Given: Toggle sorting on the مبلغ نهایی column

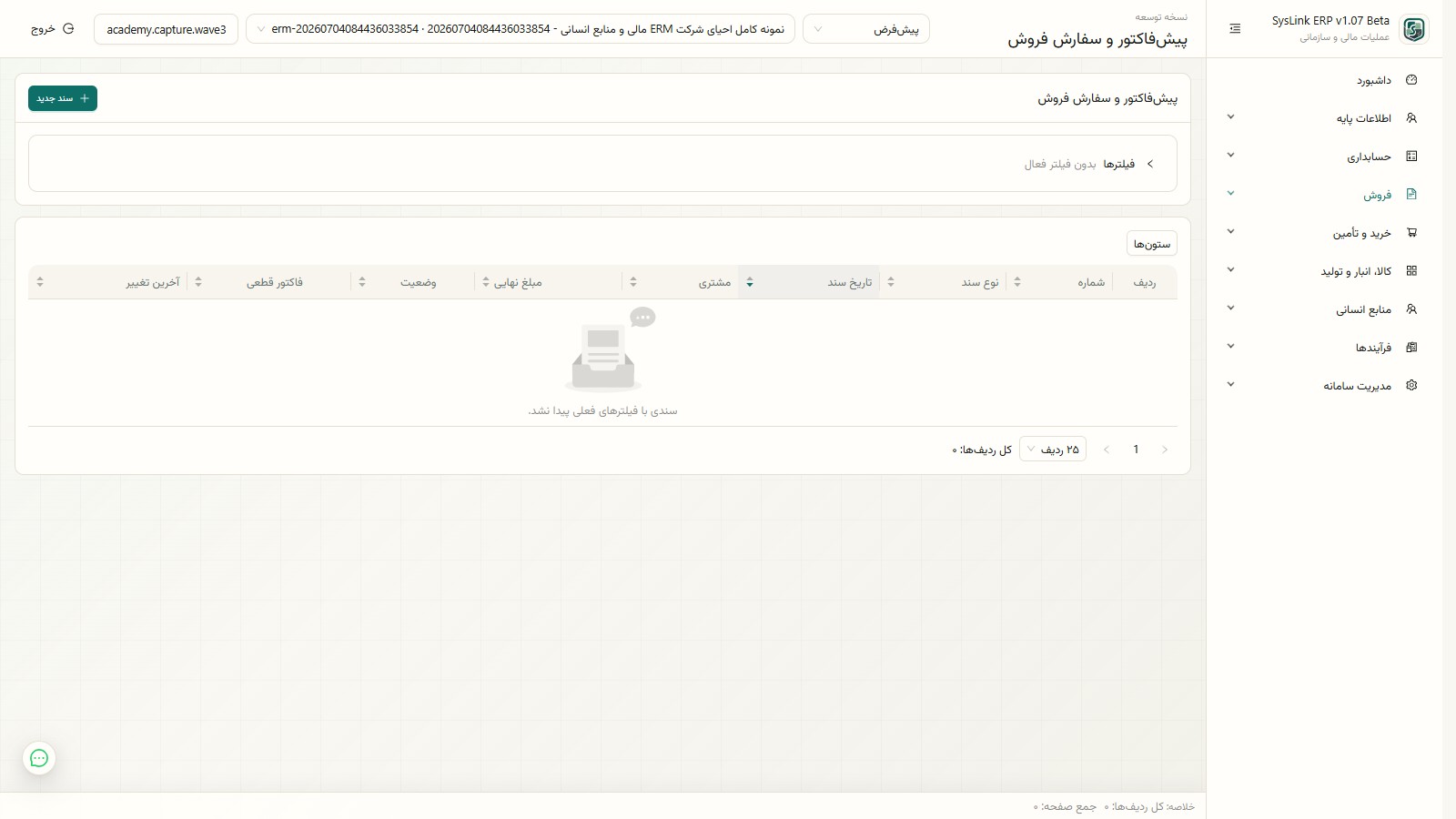Looking at the screenshot, I should tap(486, 282).
